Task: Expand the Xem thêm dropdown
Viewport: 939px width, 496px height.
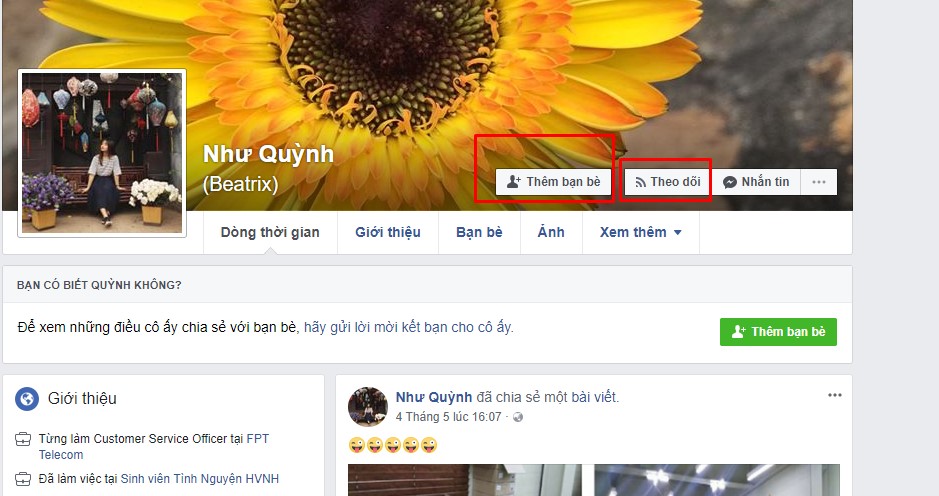Action: pos(641,232)
